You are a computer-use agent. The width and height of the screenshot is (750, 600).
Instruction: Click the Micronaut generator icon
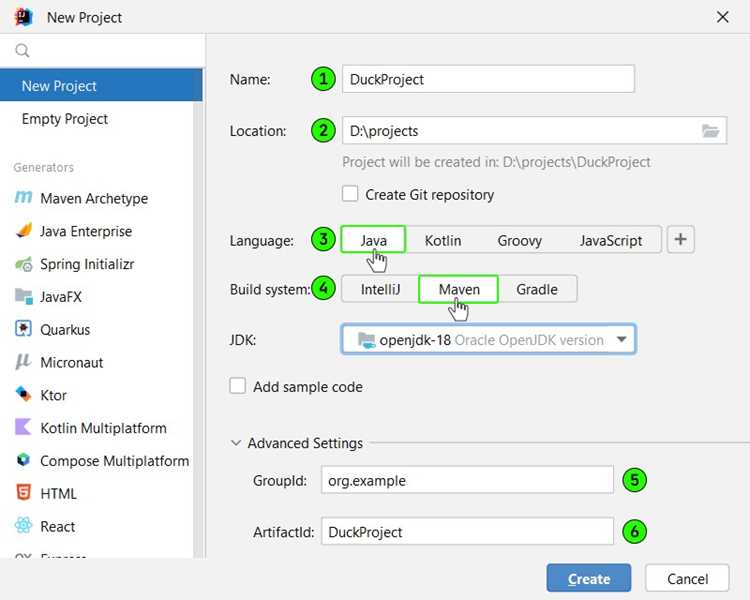(x=23, y=362)
